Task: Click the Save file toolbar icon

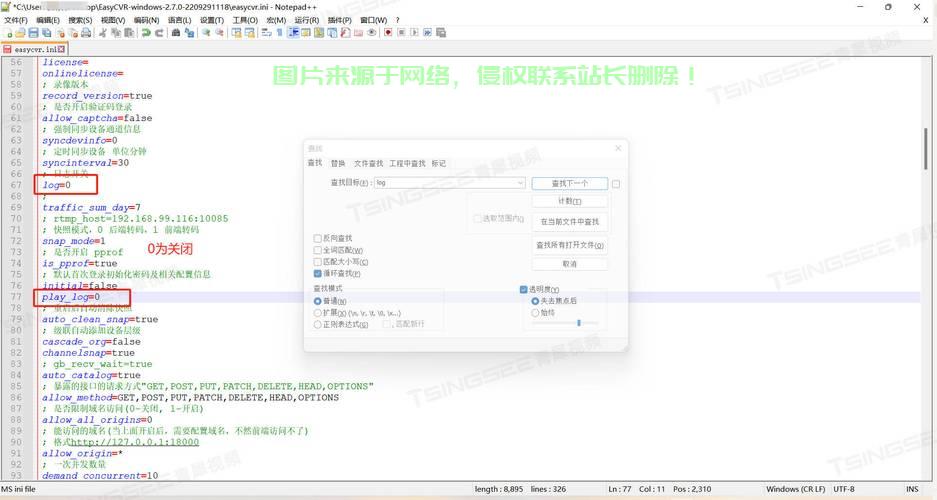Action: click(x=33, y=33)
